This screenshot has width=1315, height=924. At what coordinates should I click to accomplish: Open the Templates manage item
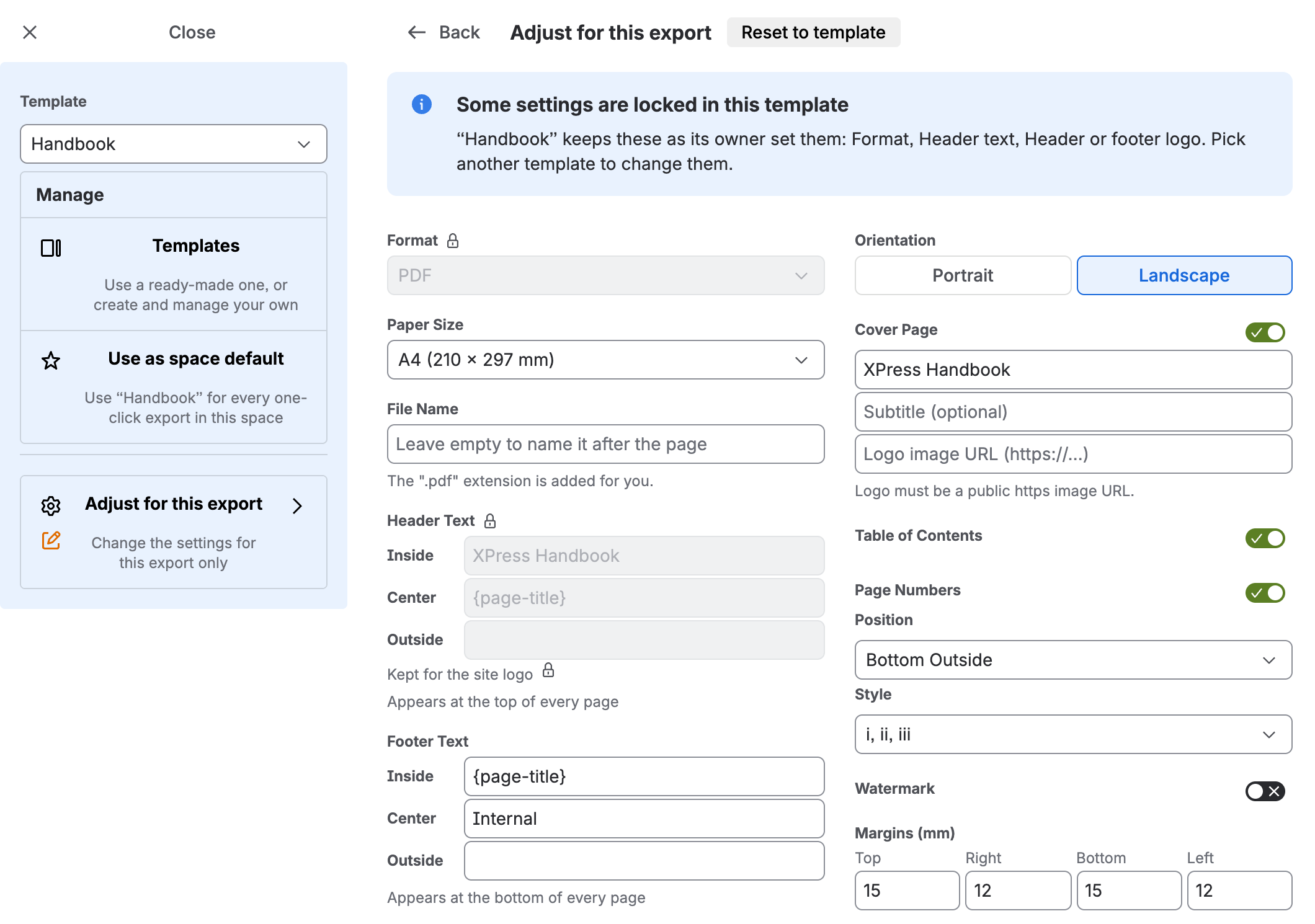tap(174, 274)
